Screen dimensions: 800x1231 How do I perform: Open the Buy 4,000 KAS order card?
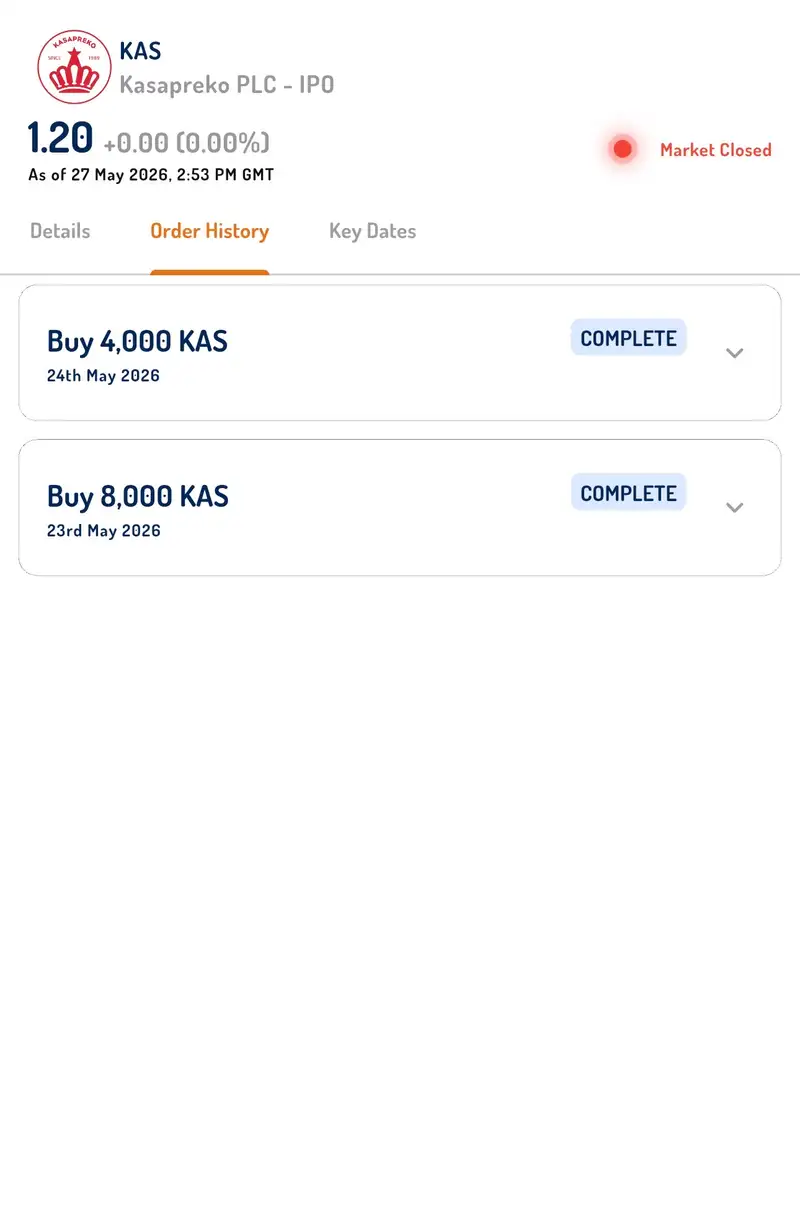400,353
